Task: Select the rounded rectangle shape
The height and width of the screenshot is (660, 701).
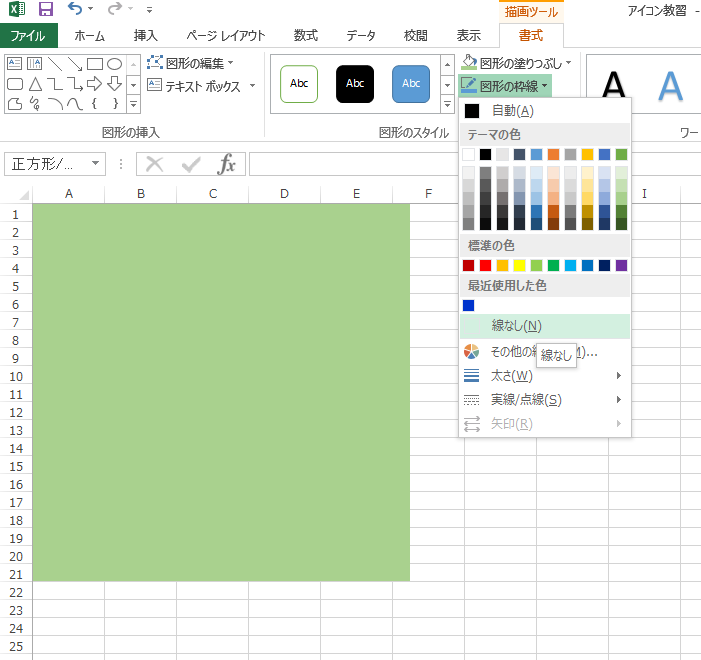Action: pos(15,84)
